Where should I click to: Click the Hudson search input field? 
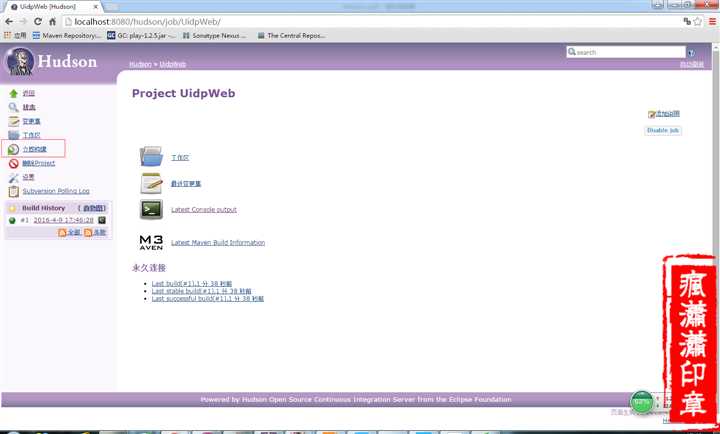(x=626, y=52)
